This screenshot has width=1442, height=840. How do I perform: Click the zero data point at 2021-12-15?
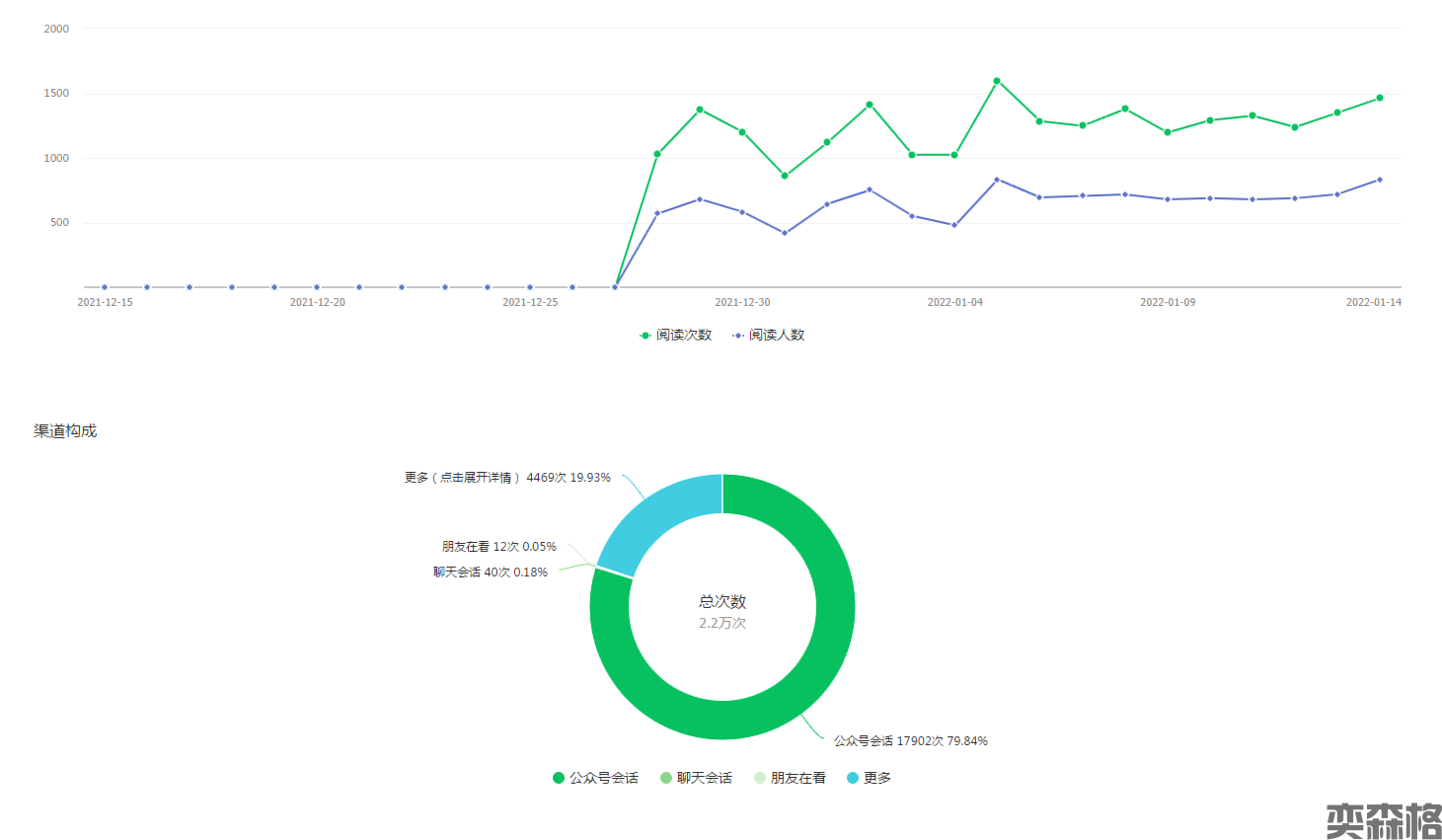pyautogui.click(x=105, y=287)
